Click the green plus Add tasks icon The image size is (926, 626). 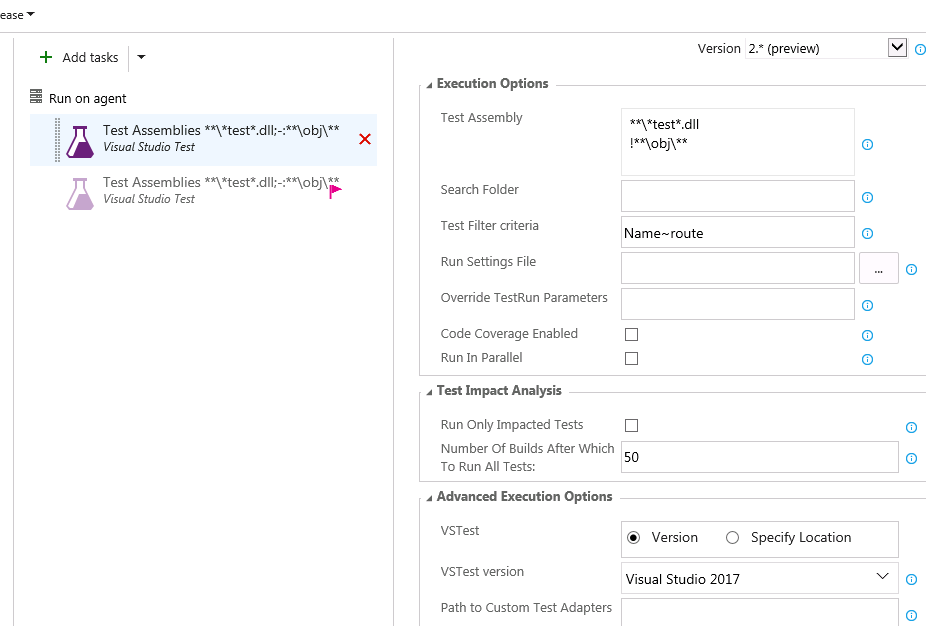[x=46, y=57]
